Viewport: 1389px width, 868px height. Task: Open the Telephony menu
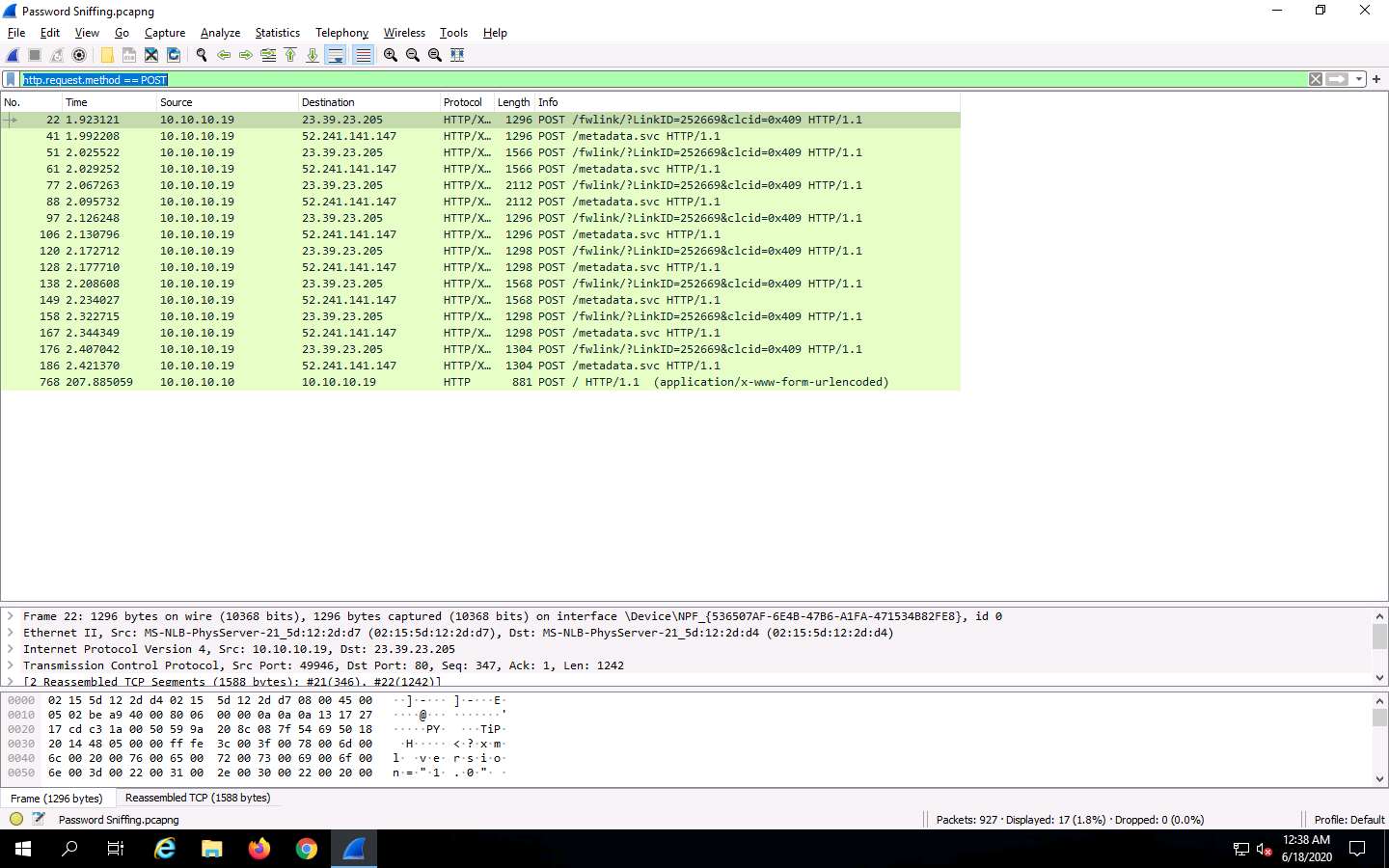[x=342, y=33]
